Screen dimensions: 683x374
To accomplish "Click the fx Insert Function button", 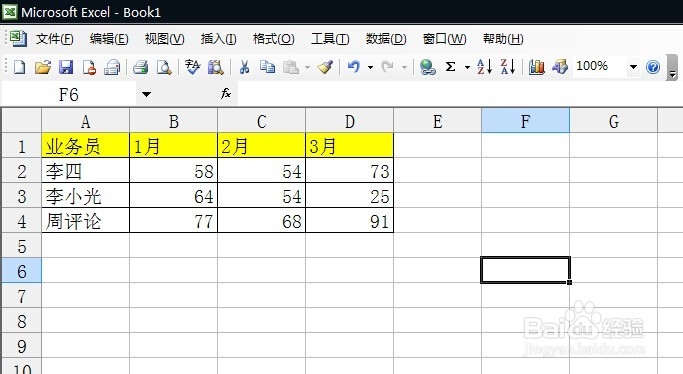I will tap(226, 93).
